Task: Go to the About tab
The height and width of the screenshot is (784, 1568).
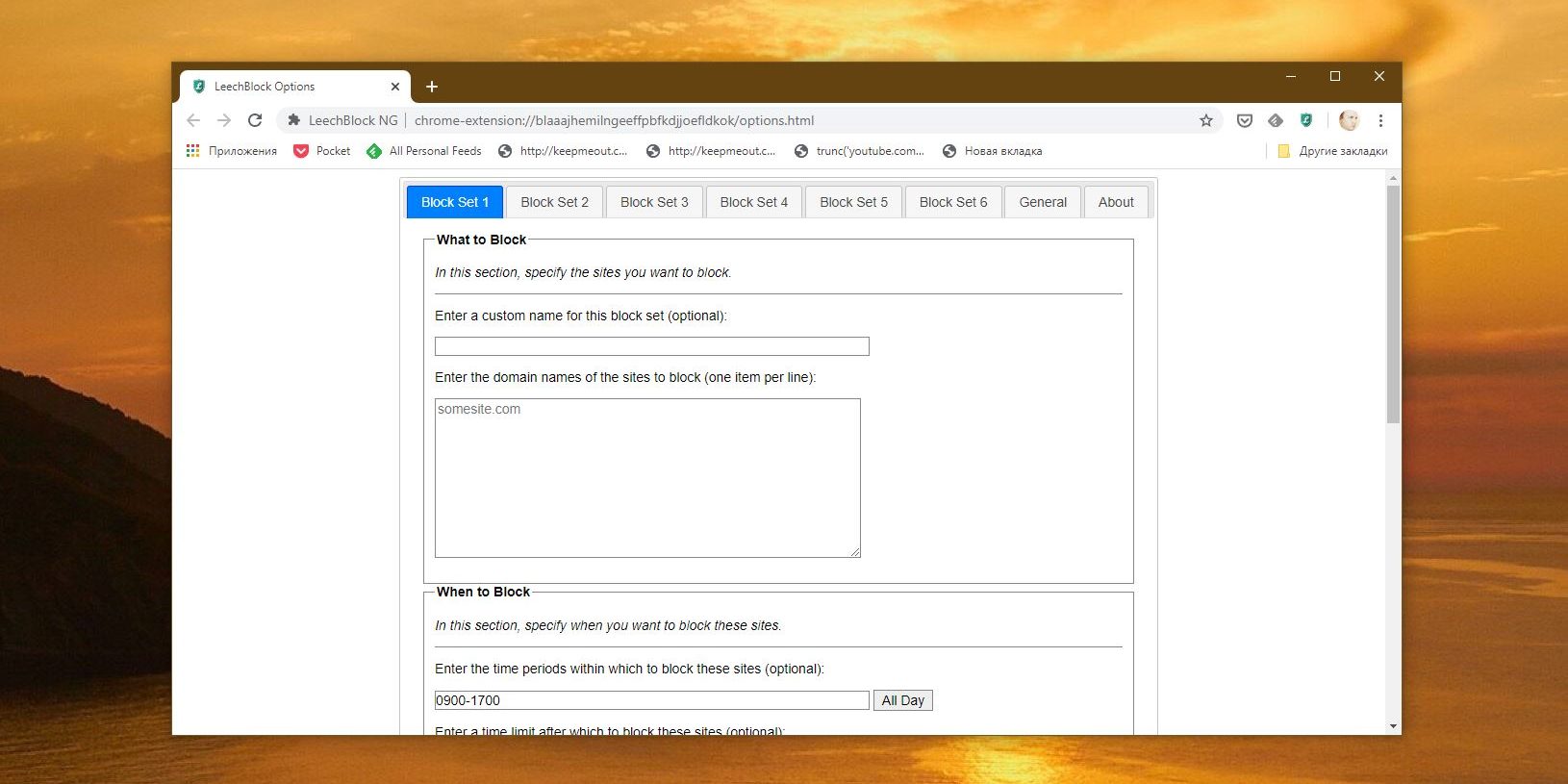Action: (1116, 202)
